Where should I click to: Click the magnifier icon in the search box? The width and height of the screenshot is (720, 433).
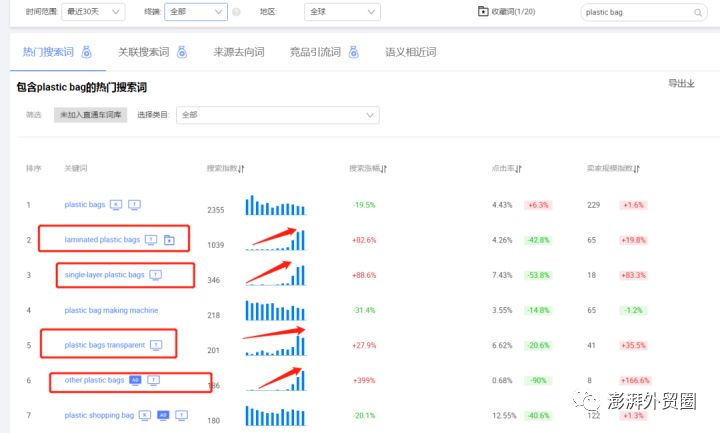pos(698,13)
